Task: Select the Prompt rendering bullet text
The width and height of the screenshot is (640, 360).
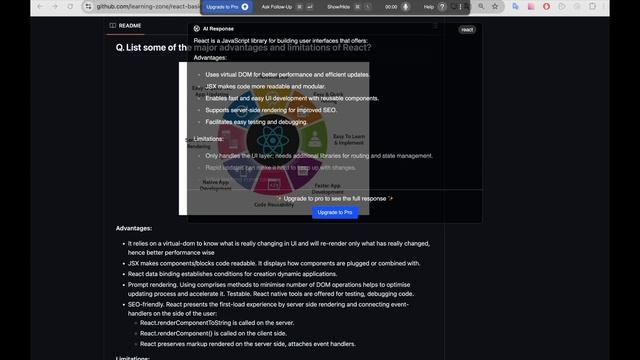Action: pos(271,289)
